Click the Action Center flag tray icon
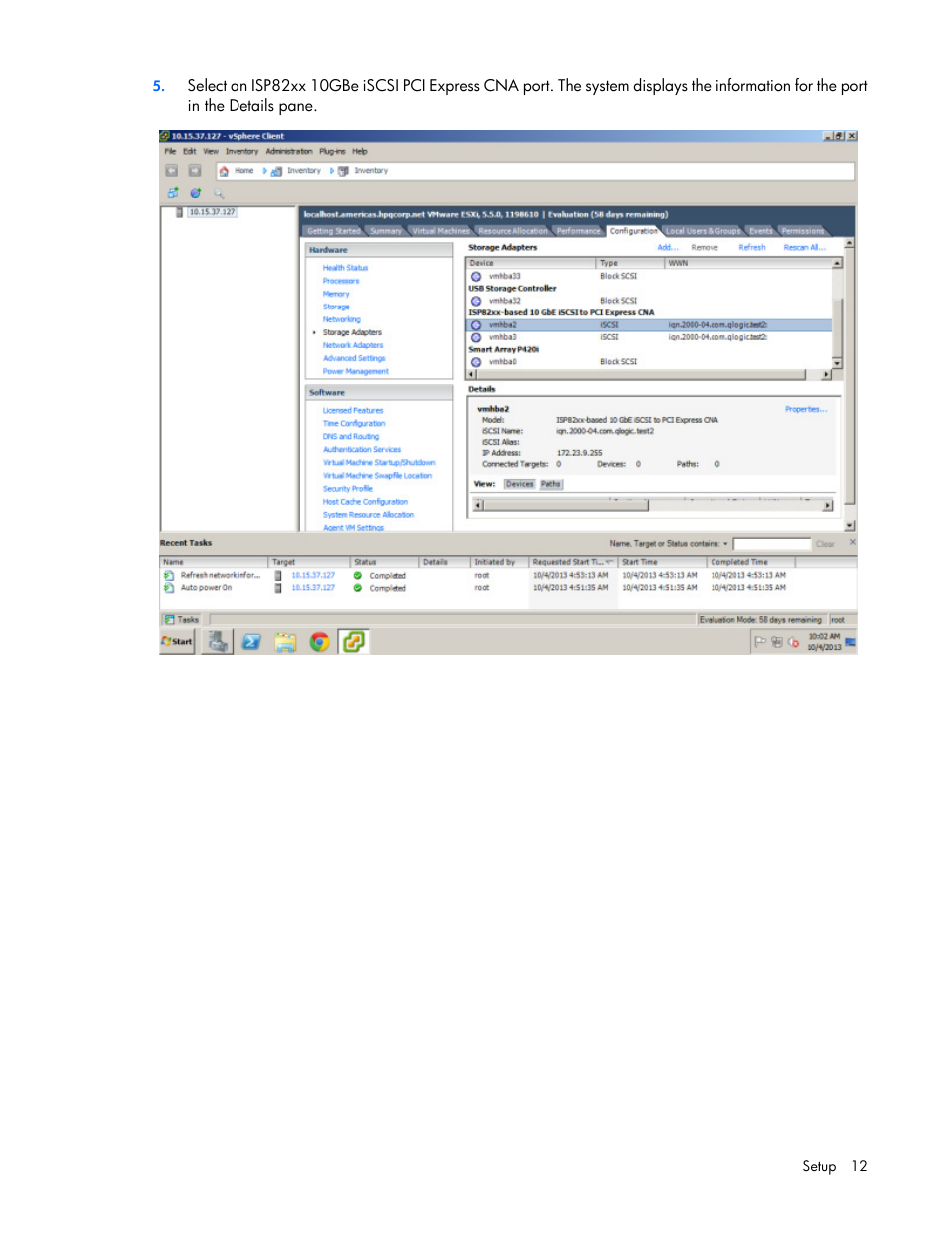Screen dimensions: 952x1233 pos(760,642)
